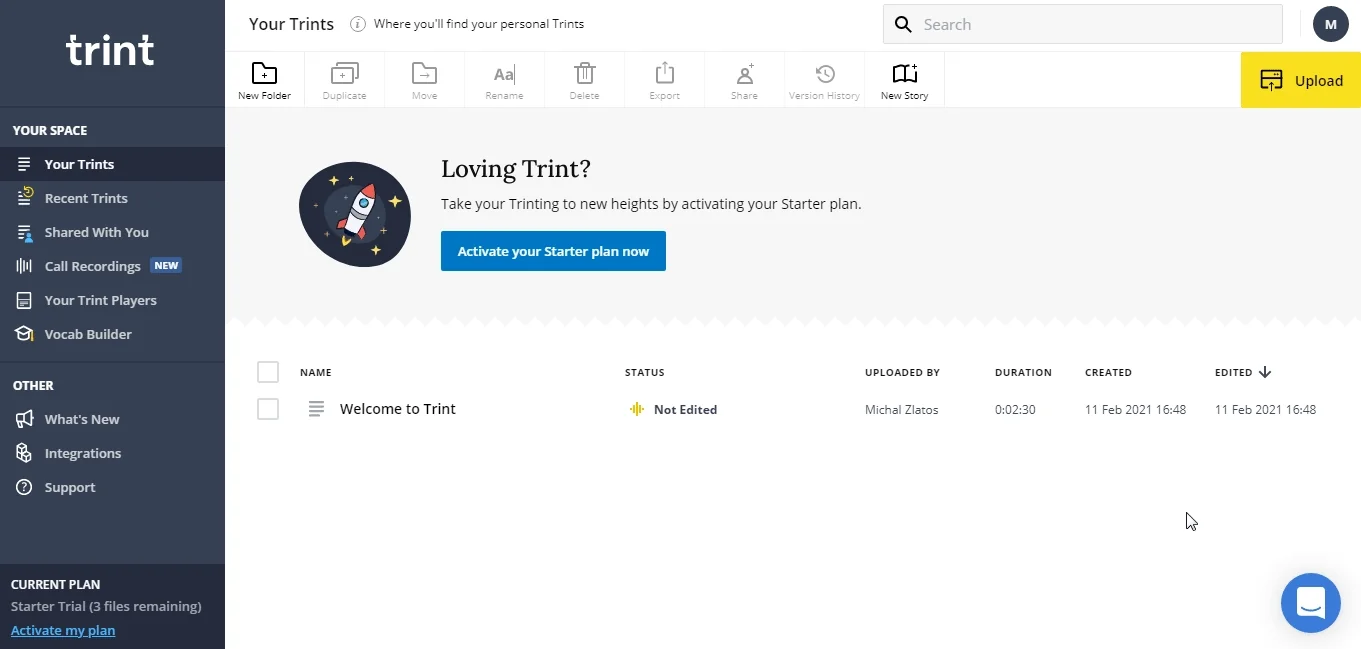This screenshot has width=1361, height=649.
Task: Click the Export toolbar icon
Action: [x=664, y=73]
